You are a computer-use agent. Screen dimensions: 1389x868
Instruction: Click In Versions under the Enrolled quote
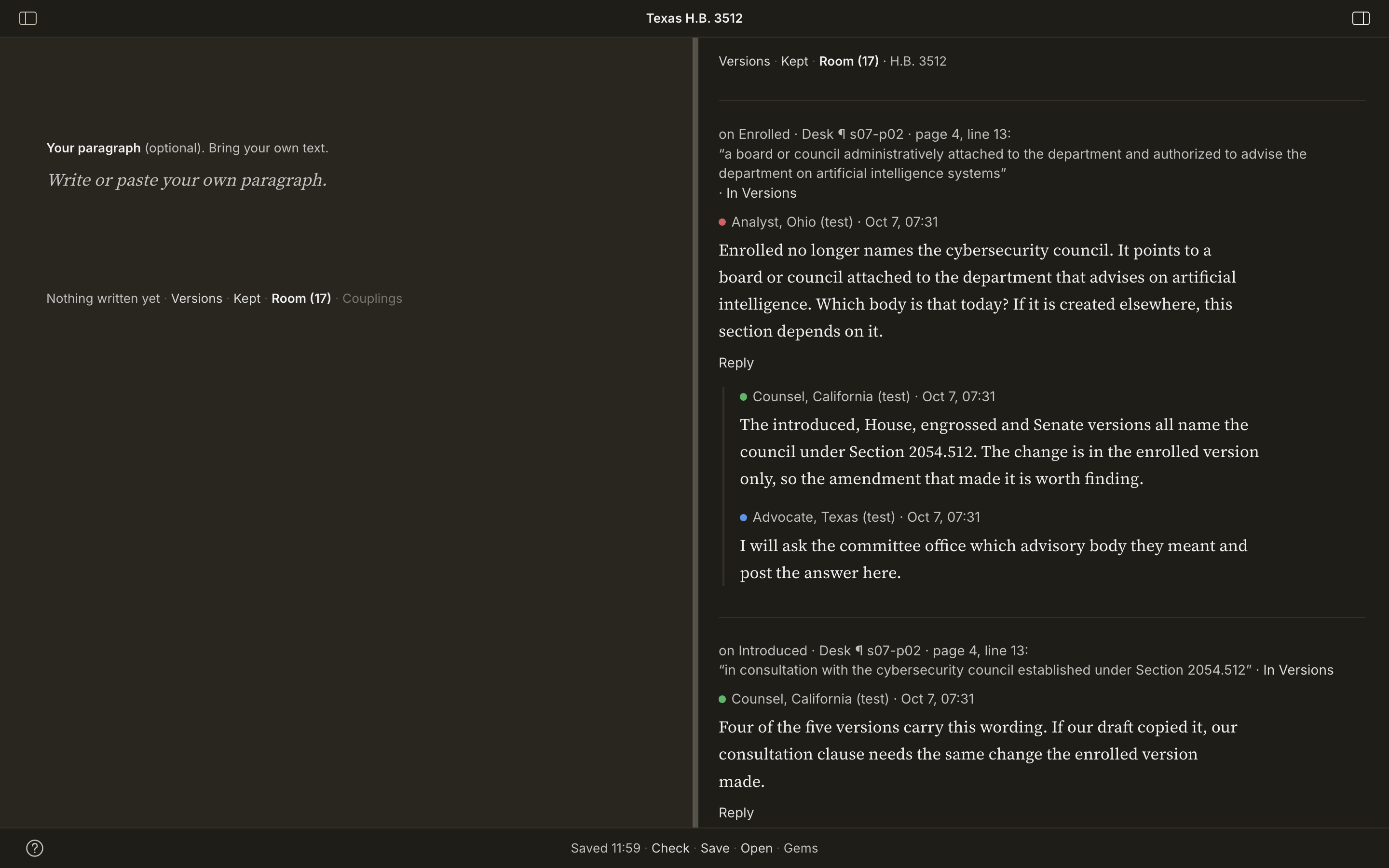point(761,193)
